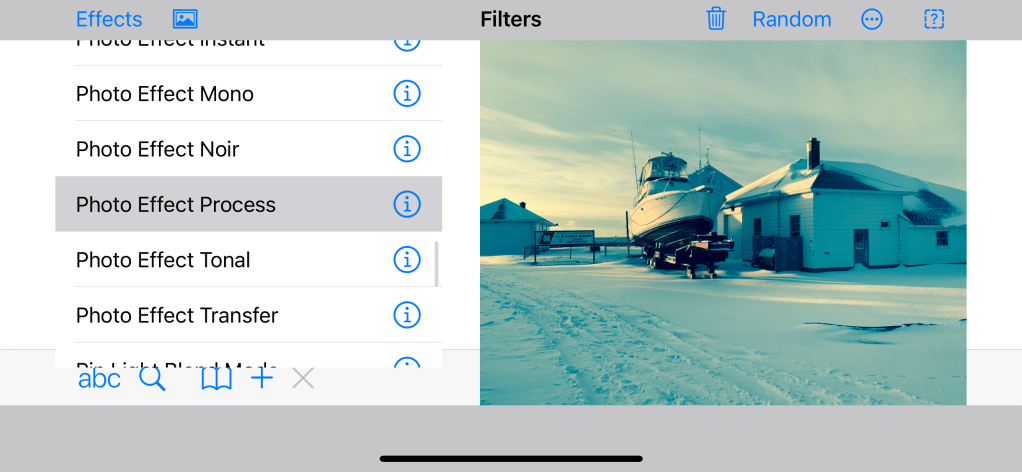Image resolution: width=1022 pixels, height=472 pixels.
Task: Toggle abc alphabetical sort
Action: point(99,379)
